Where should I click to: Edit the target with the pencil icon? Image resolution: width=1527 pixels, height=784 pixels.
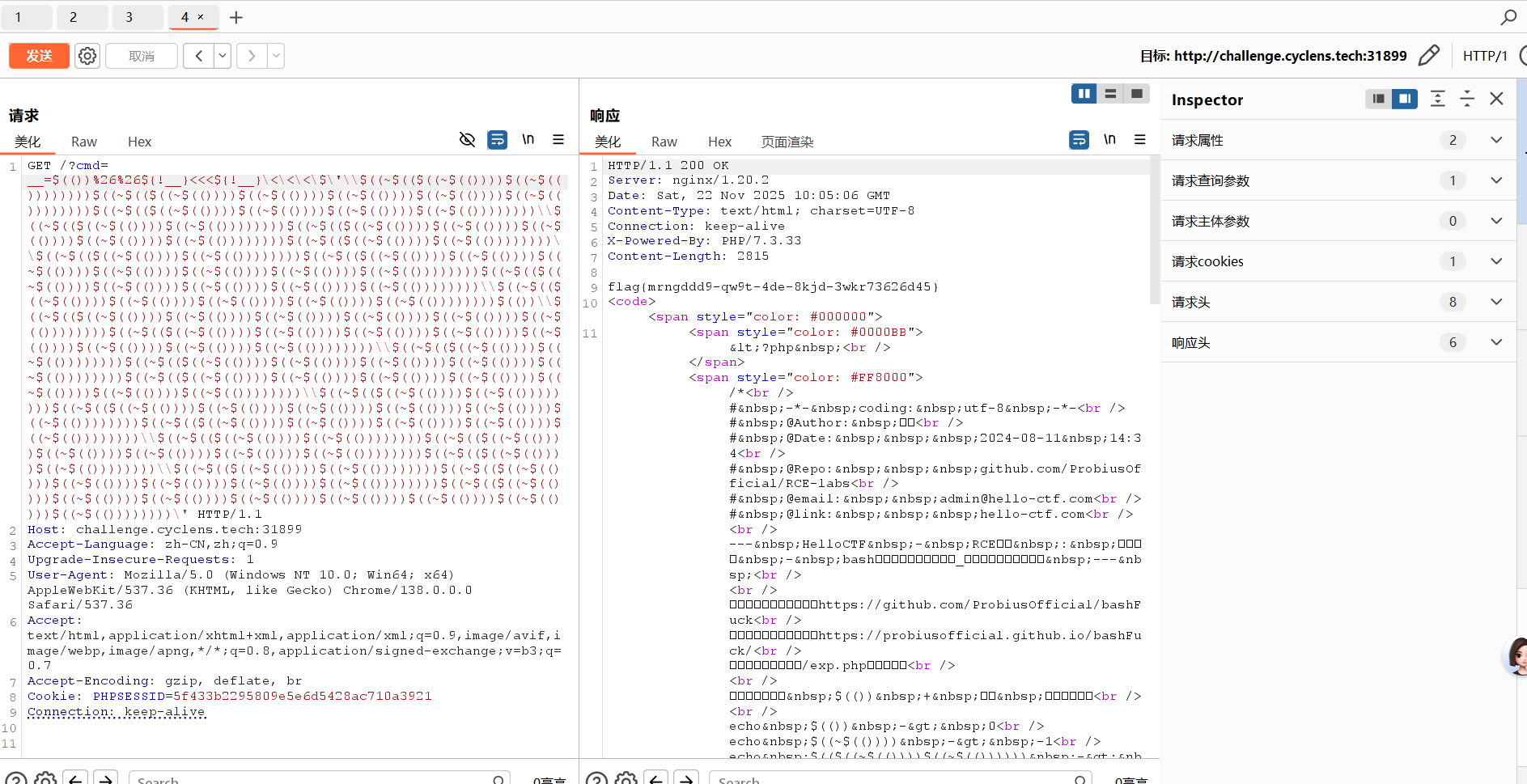coord(1429,55)
